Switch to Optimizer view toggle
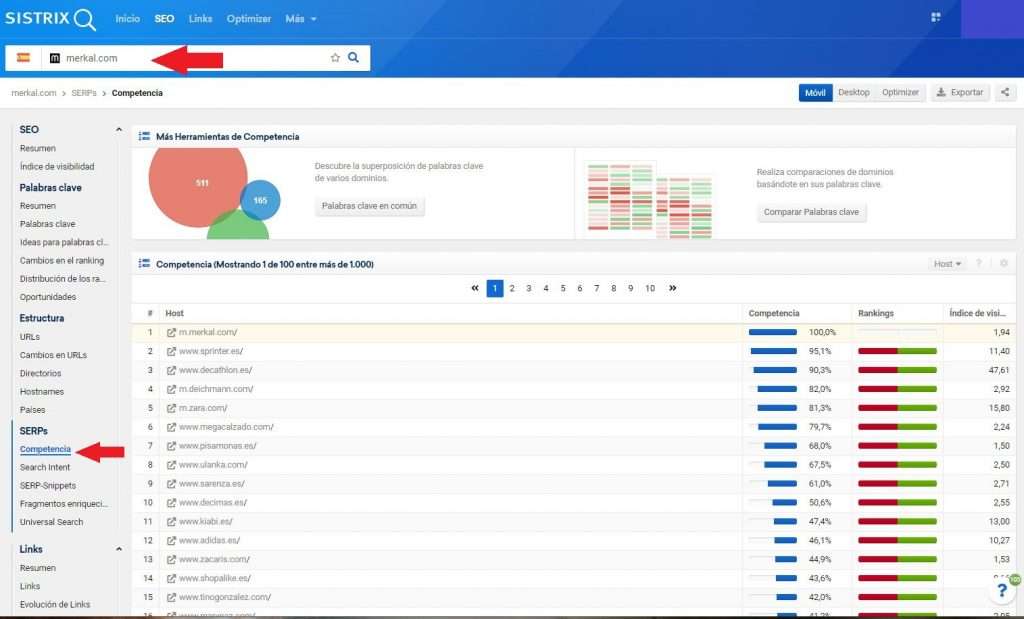The height and width of the screenshot is (619, 1024). [900, 93]
